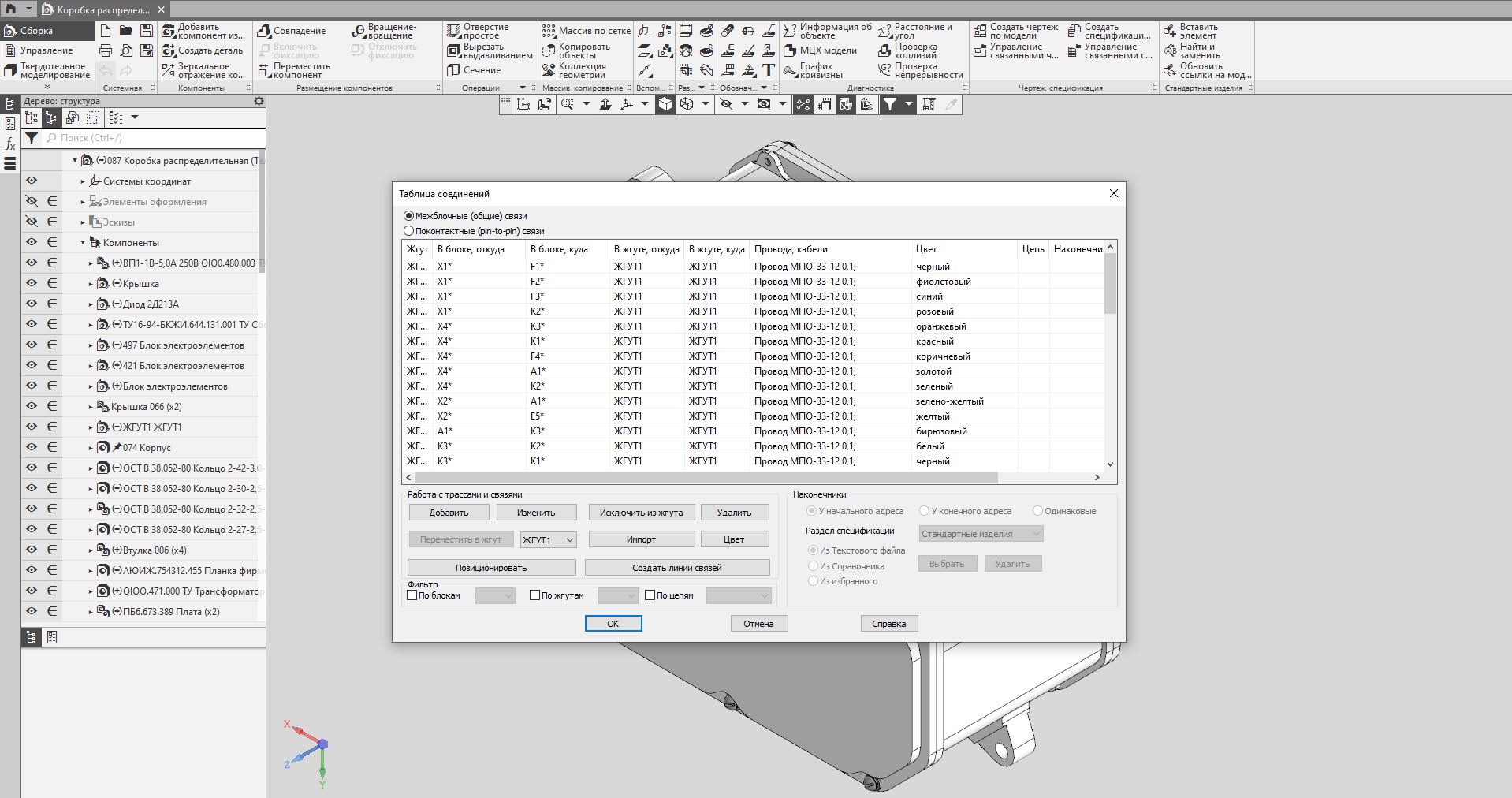The image size is (1512, 798).
Task: Click the Создать деталь icon
Action: [169, 50]
